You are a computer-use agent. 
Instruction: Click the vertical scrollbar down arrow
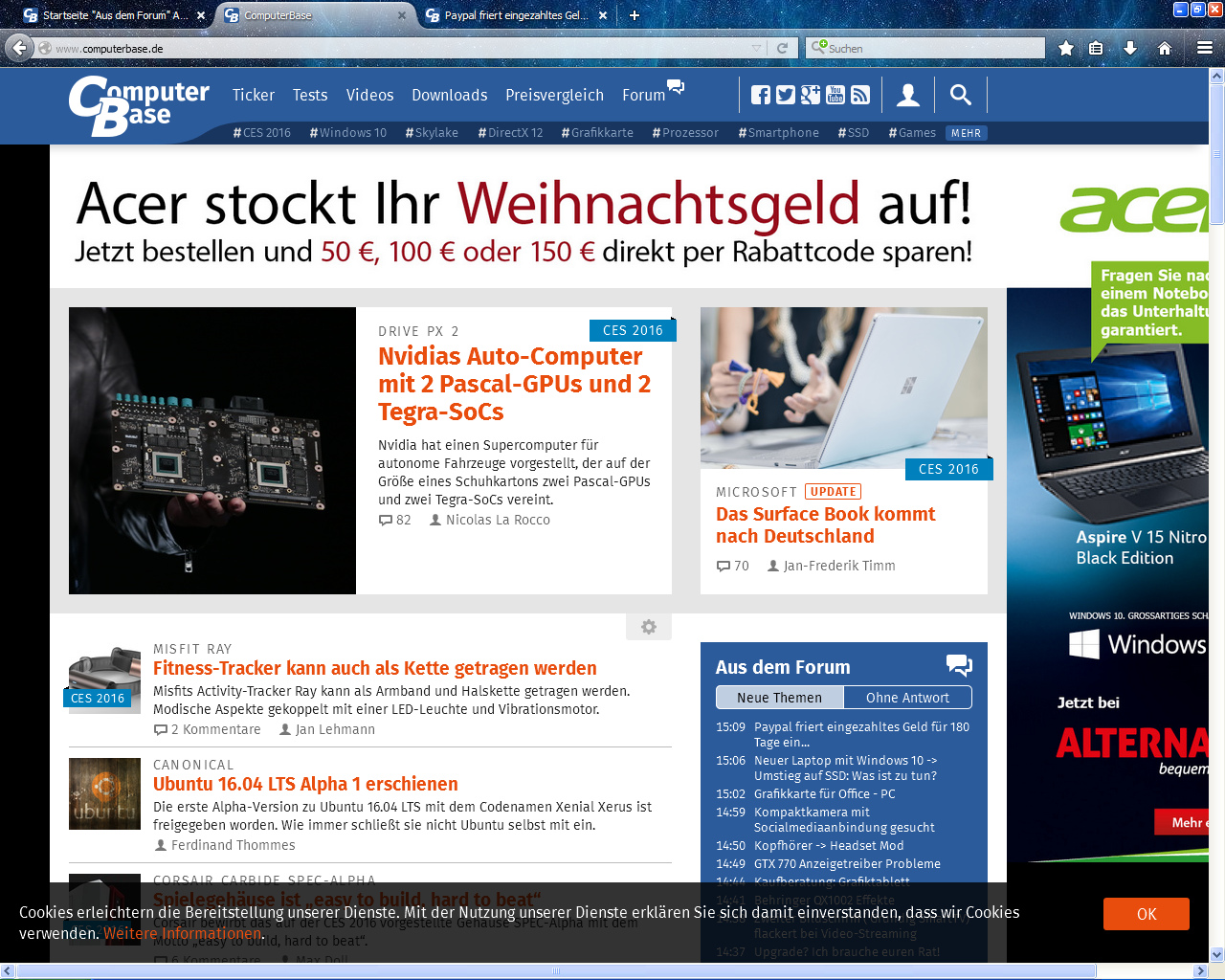click(1216, 954)
